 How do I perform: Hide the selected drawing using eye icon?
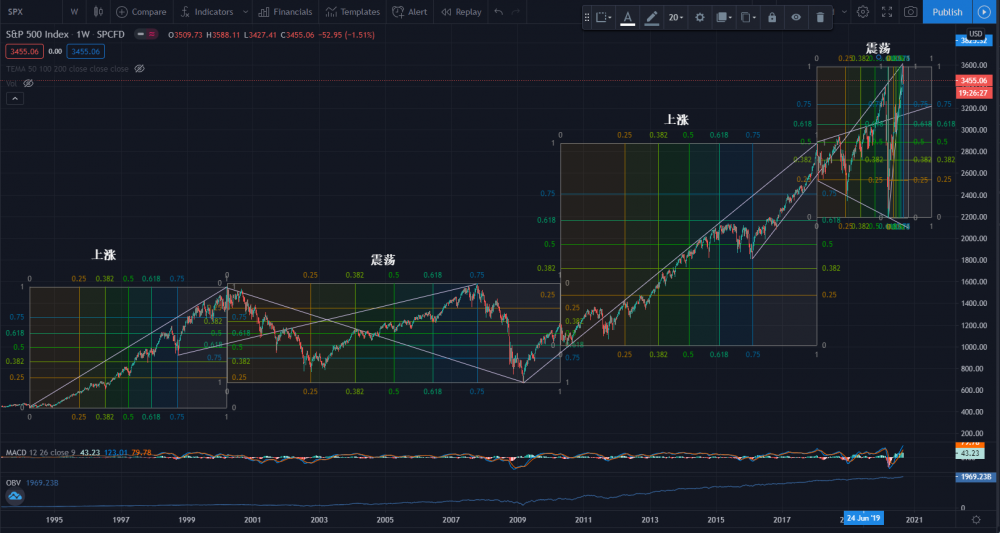795,17
